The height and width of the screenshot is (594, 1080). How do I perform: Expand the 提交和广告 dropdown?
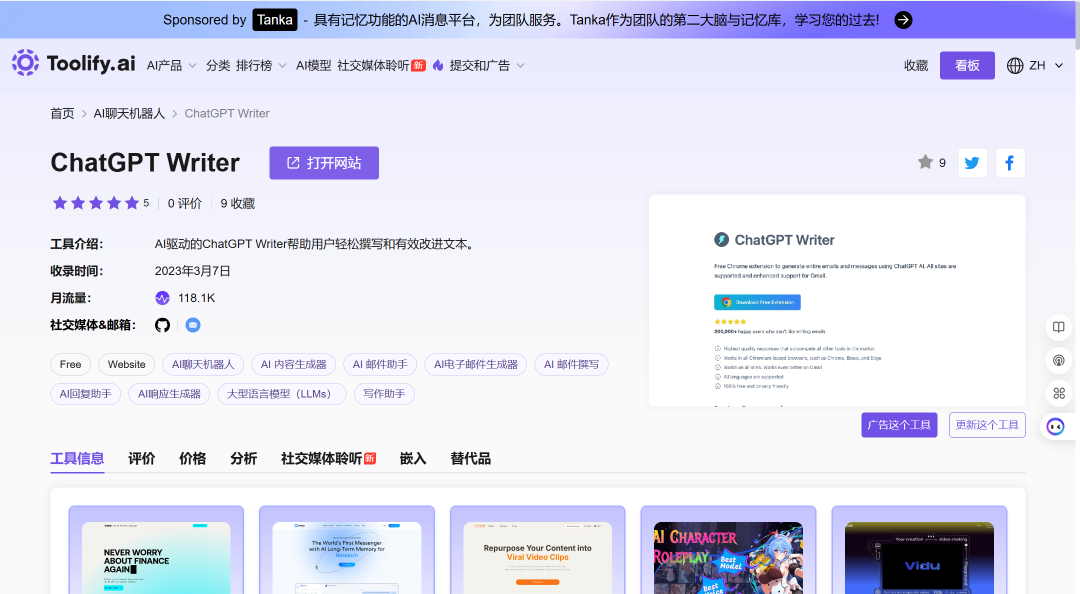(487, 65)
